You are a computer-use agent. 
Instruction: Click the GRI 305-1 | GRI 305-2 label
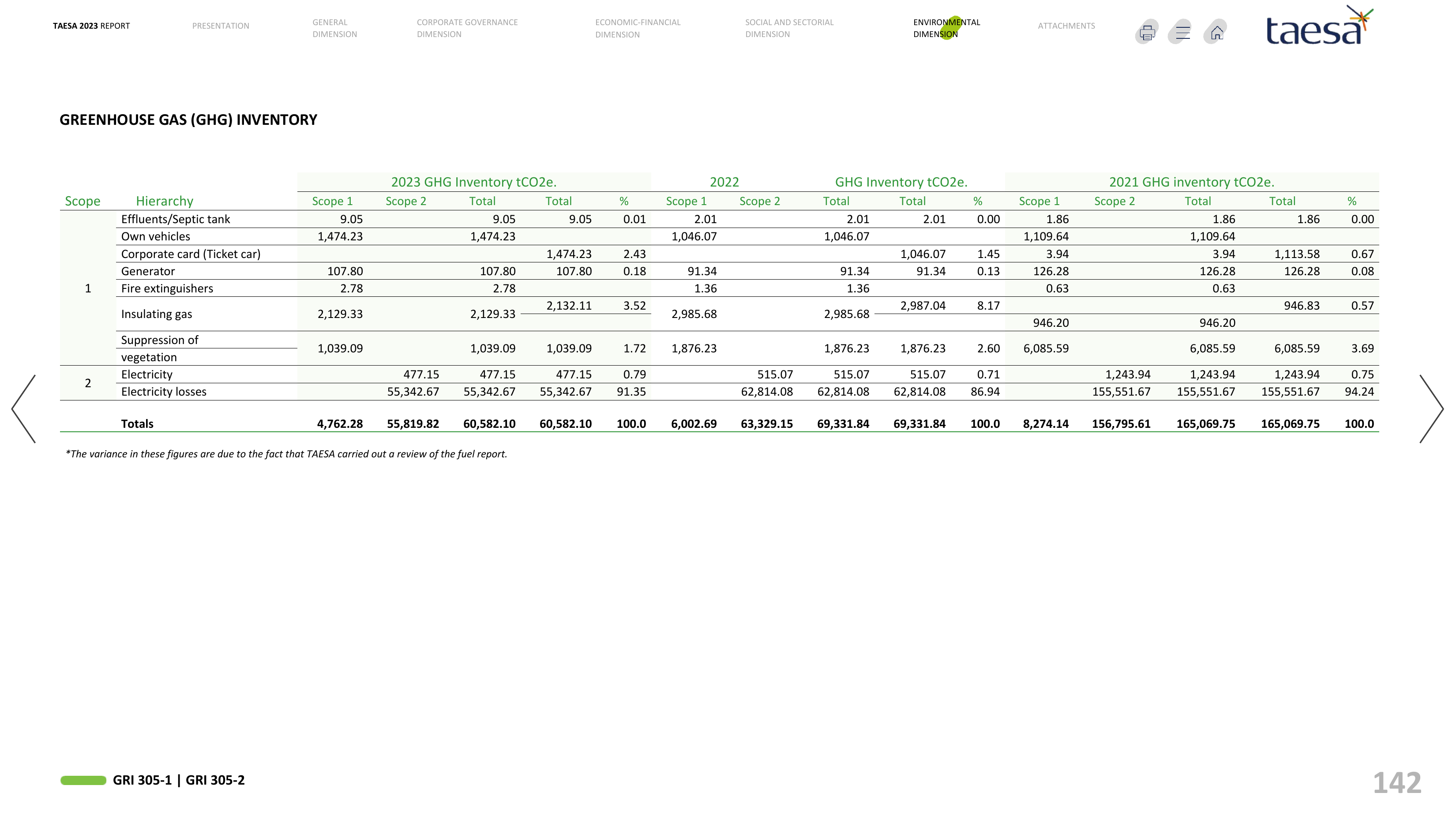pyautogui.click(x=179, y=780)
